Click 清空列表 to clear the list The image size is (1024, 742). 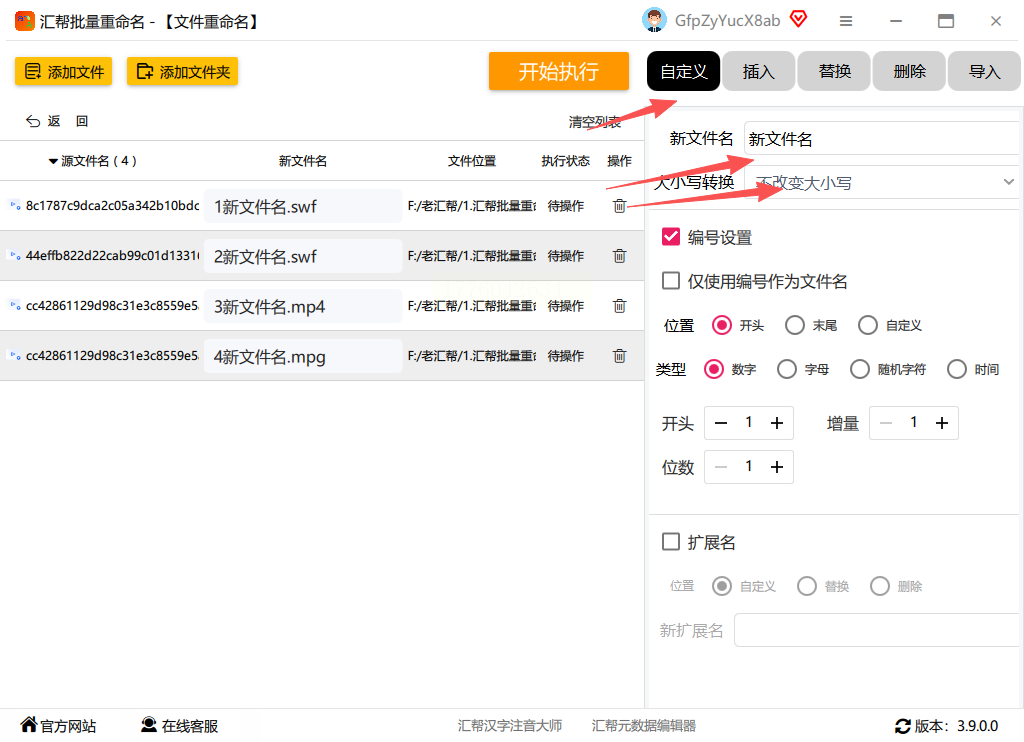pyautogui.click(x=594, y=121)
